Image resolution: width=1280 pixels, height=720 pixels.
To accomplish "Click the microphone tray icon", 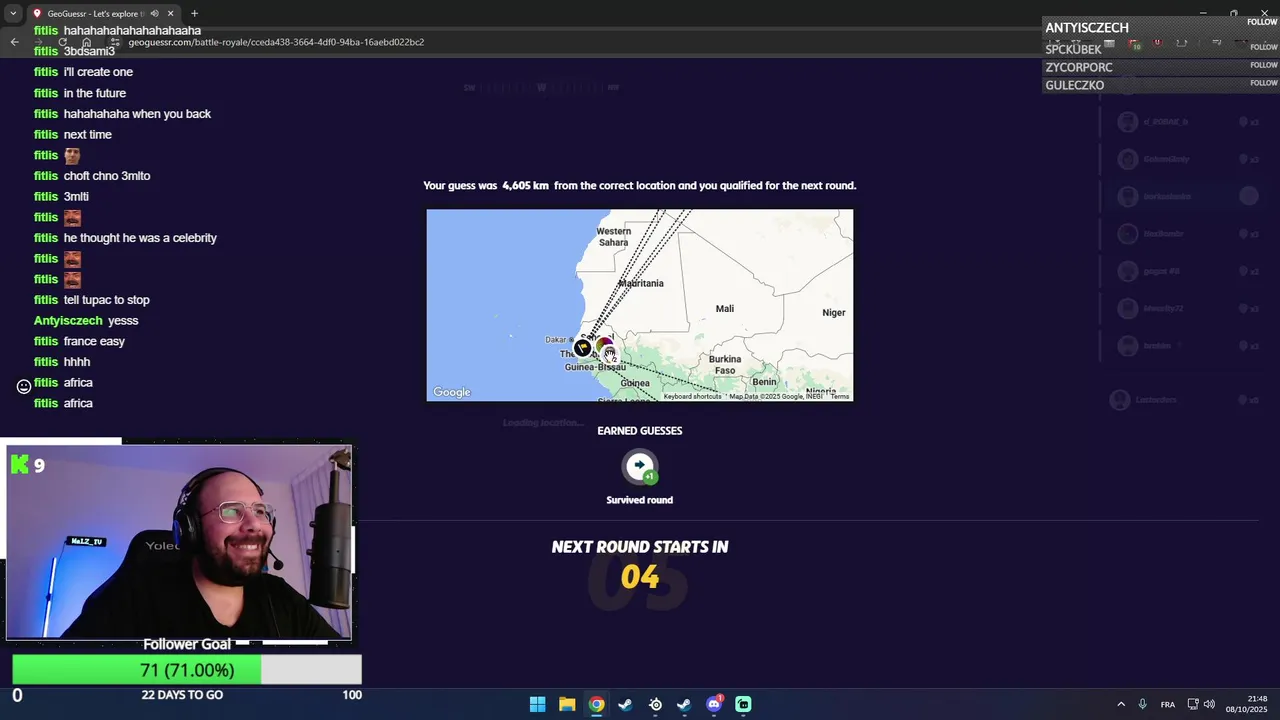I will [1142, 704].
